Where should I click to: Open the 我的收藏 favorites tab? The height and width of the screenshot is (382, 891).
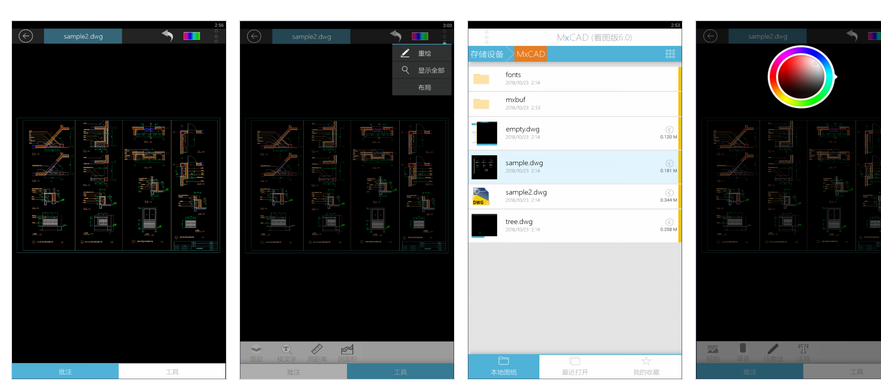click(646, 366)
